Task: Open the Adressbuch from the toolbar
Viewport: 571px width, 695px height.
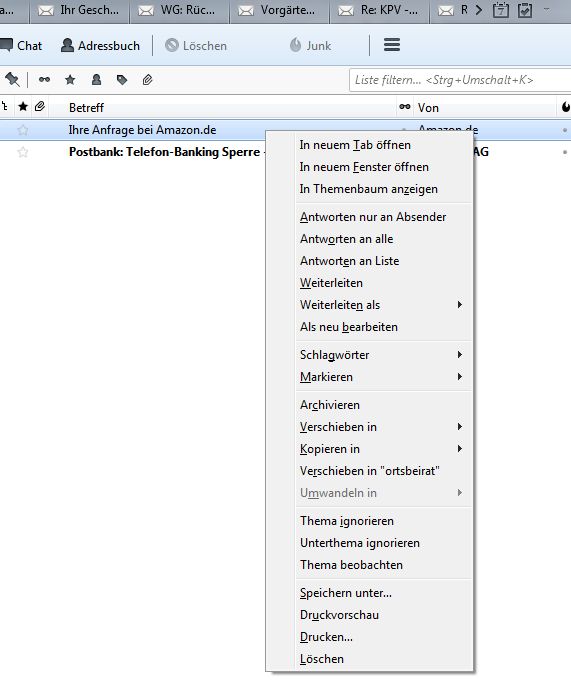Action: (100, 46)
